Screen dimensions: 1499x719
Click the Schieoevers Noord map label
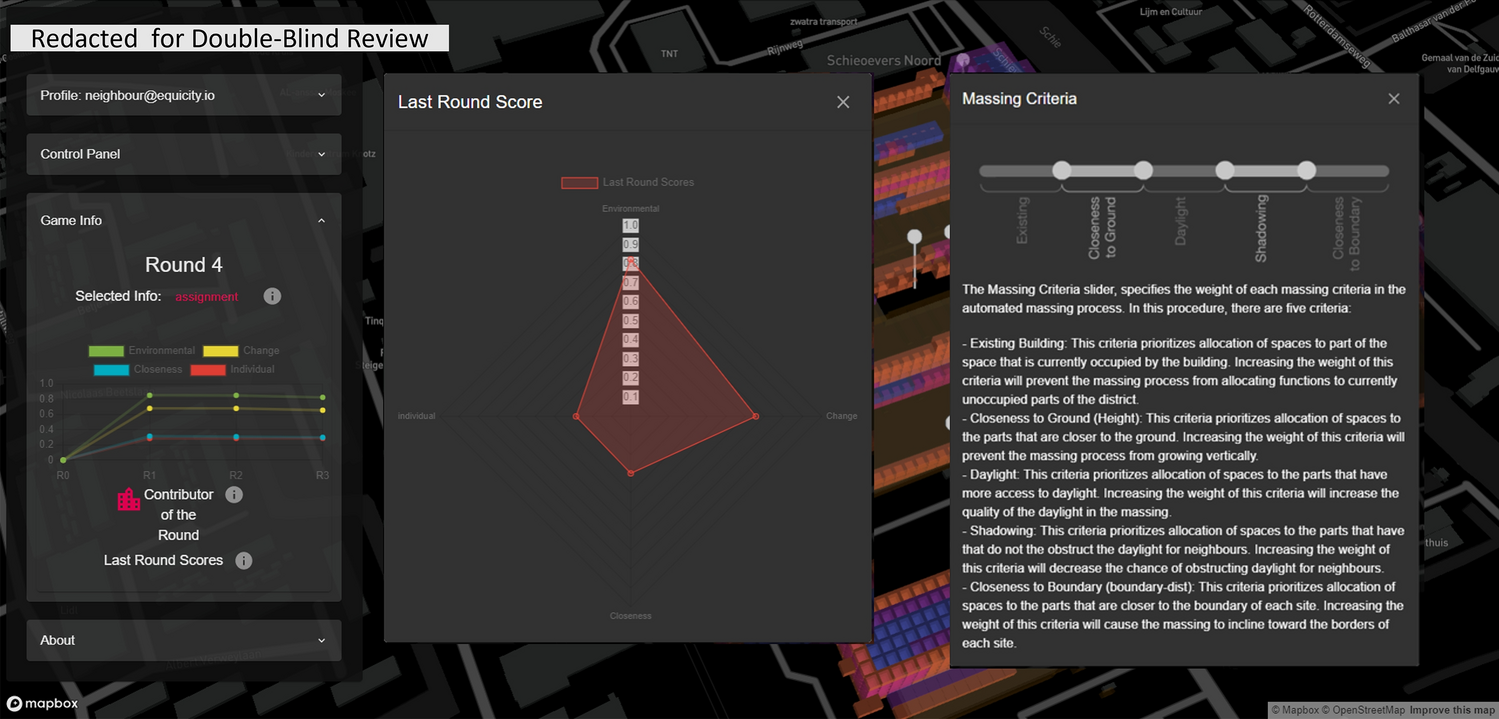(884, 61)
